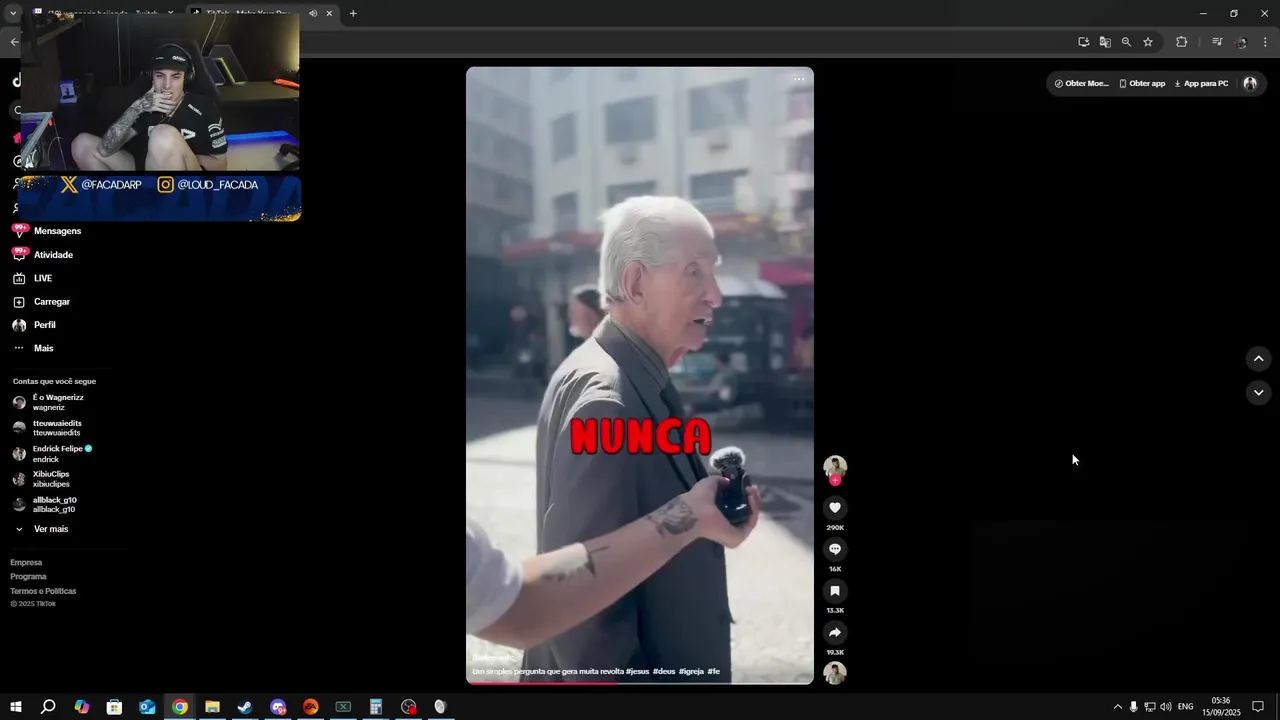Click the #jesus hashtag in the caption

click(x=638, y=671)
